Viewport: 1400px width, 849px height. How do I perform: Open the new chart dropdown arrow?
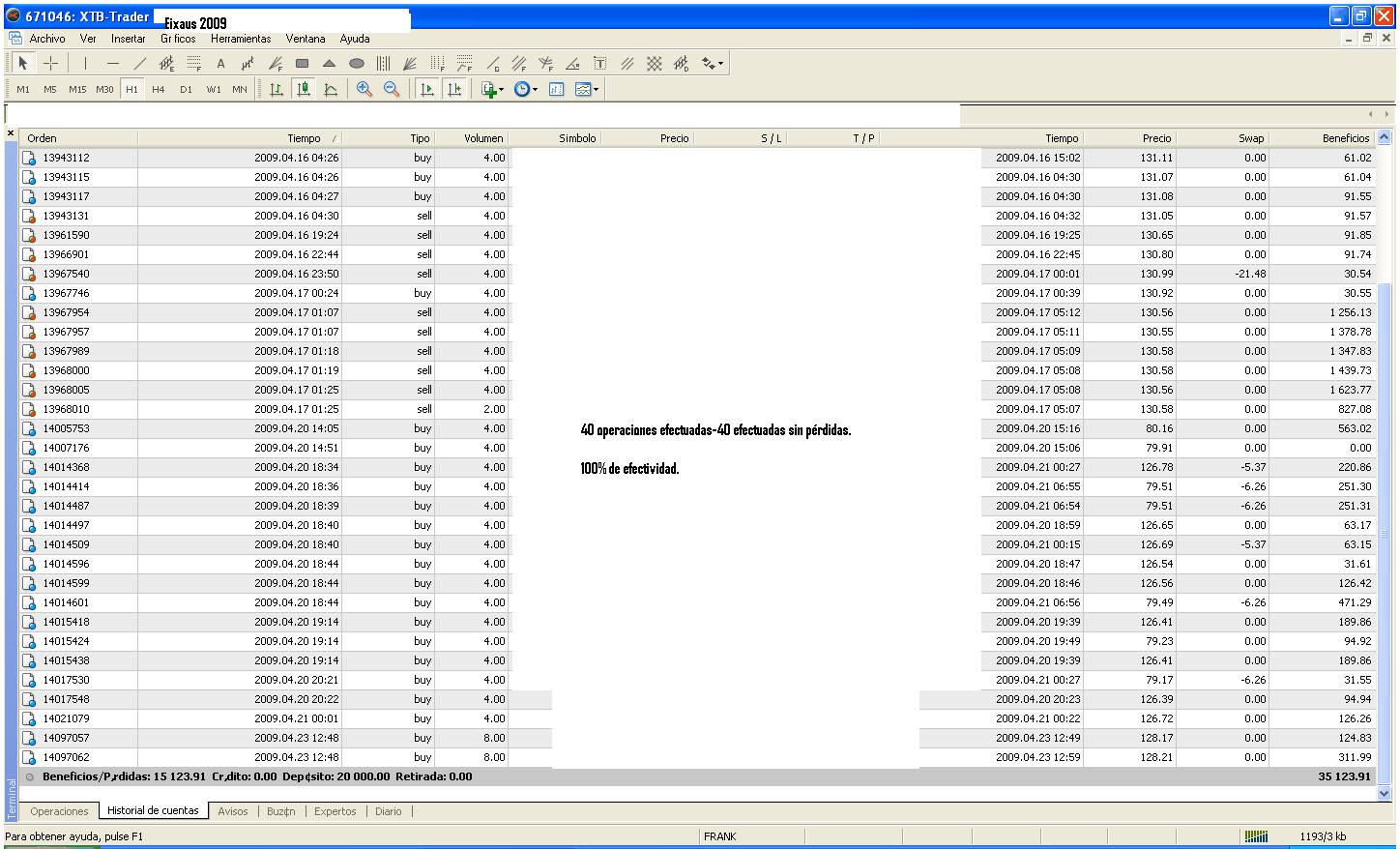point(501,90)
